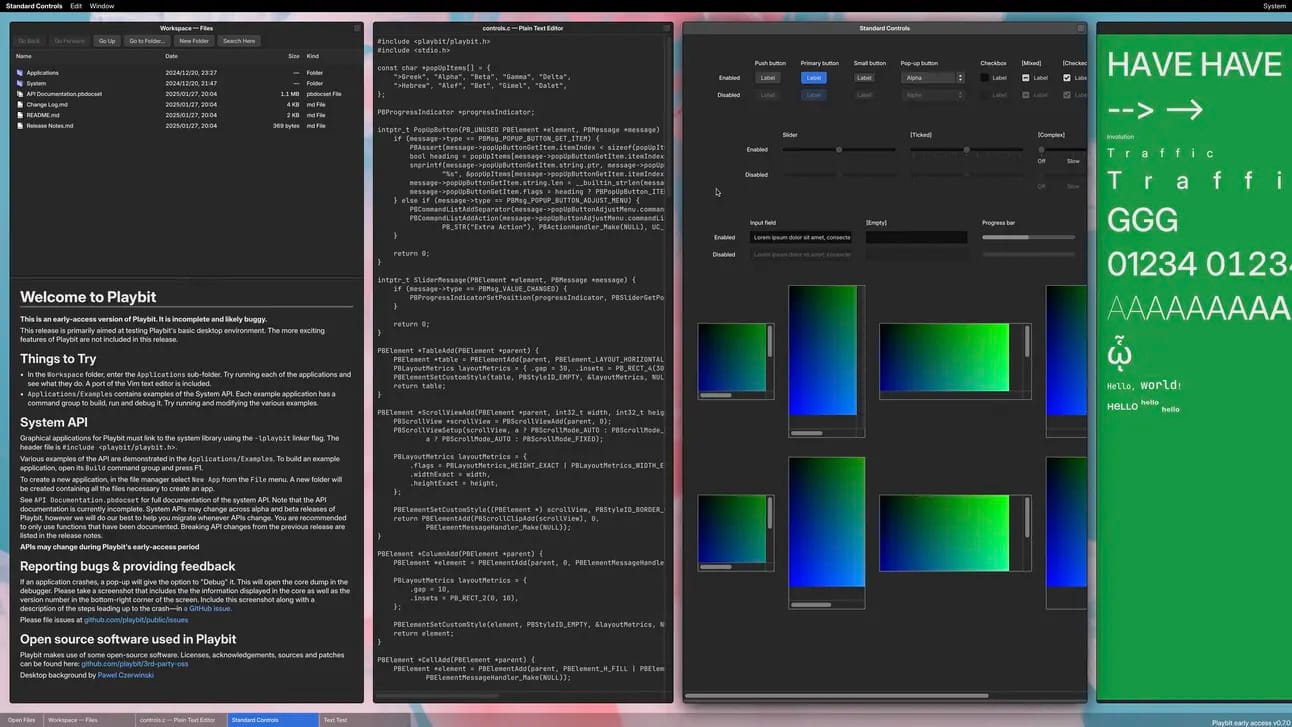Sort files by the Name column header
The image size is (1292, 727).
tap(24, 56)
